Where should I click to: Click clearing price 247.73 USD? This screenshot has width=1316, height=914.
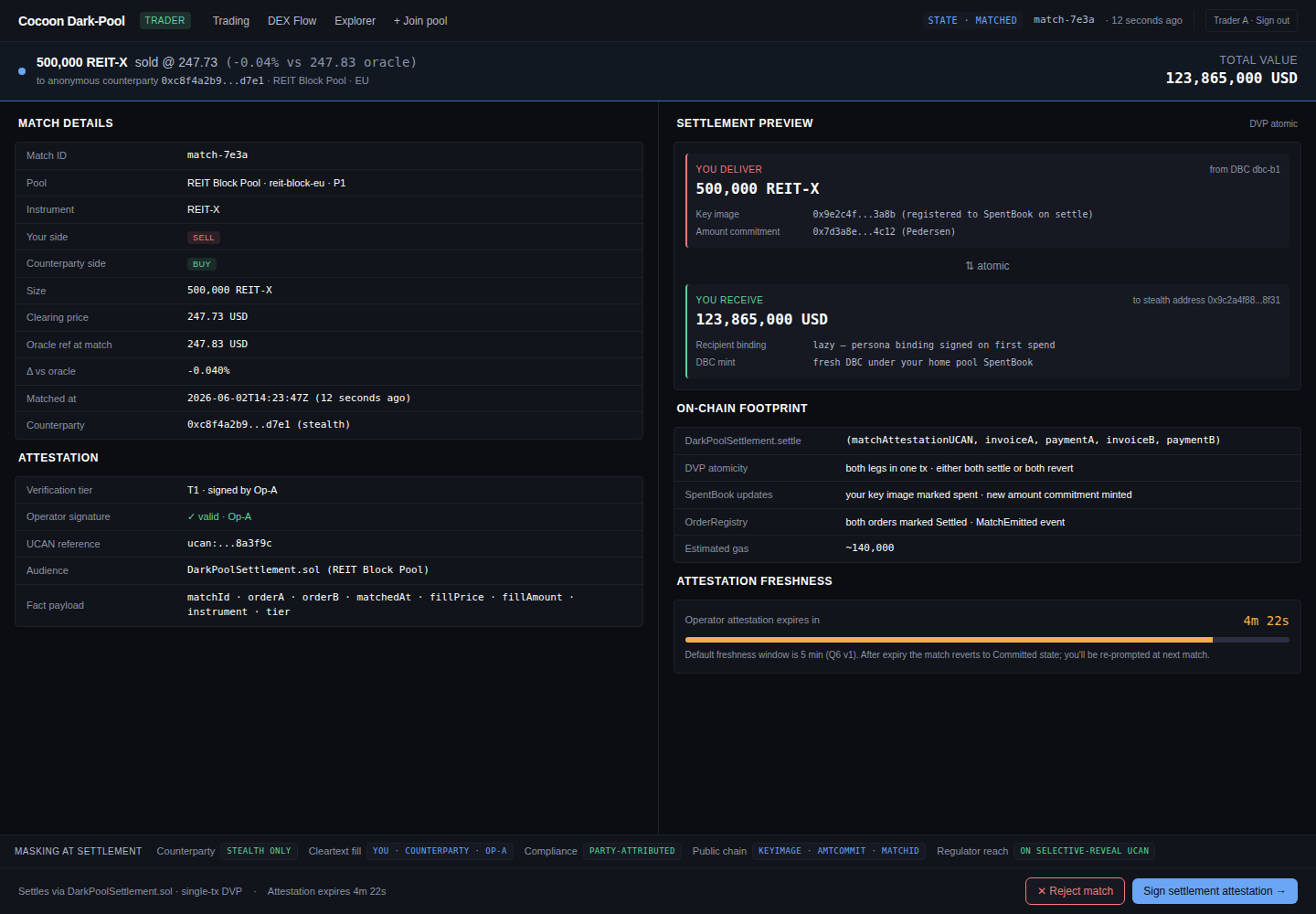[218, 317]
